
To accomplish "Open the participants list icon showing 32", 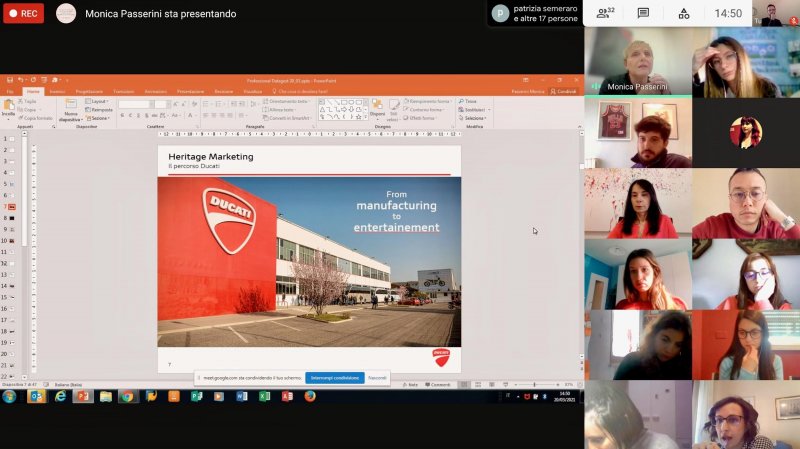I will click(605, 13).
